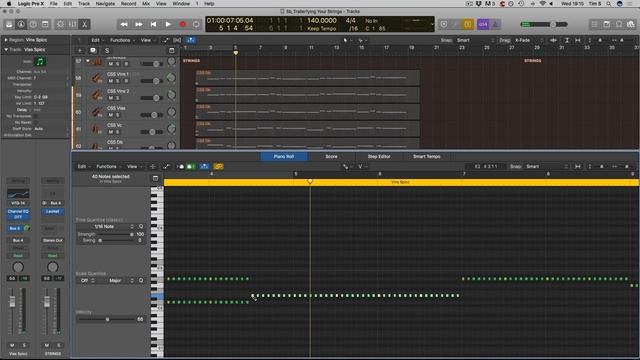Click the Bus 6 send slot
The height and width of the screenshot is (360, 640).
15,228
